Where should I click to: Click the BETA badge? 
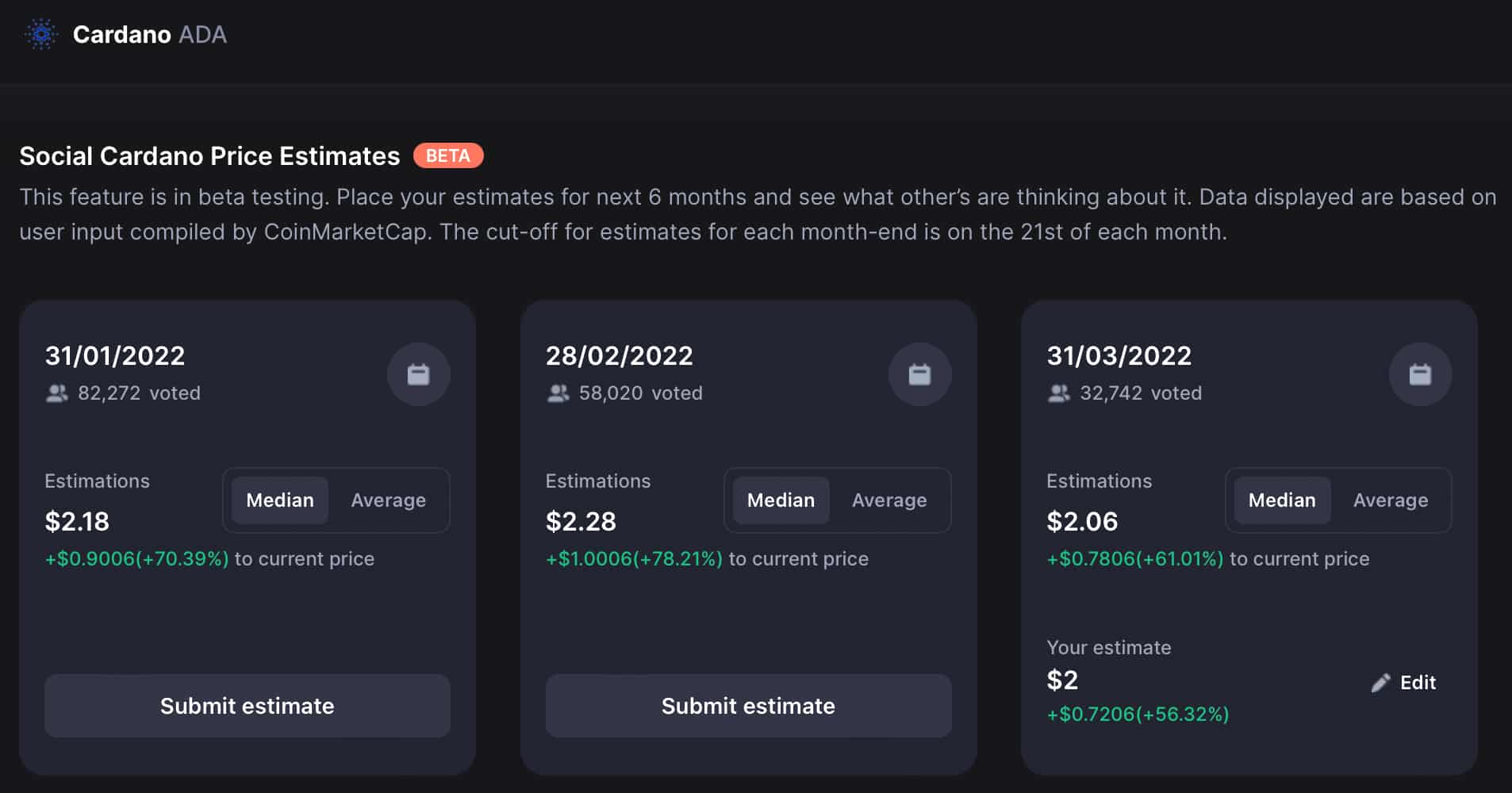[x=447, y=155]
